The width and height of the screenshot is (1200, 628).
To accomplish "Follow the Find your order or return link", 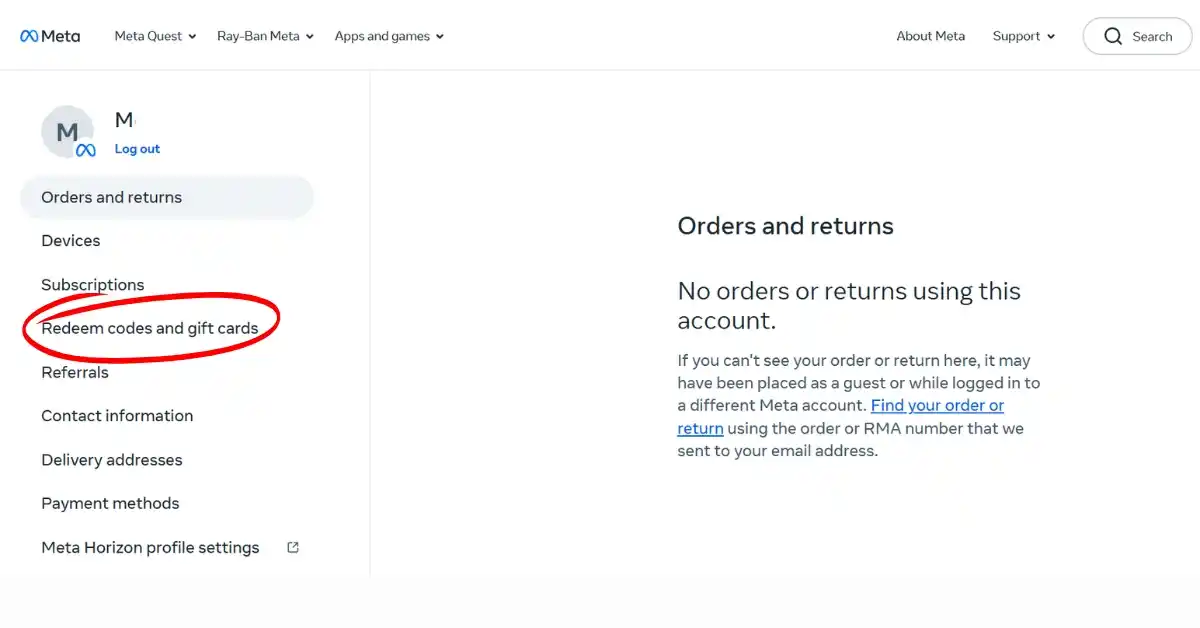I will pyautogui.click(x=937, y=405).
